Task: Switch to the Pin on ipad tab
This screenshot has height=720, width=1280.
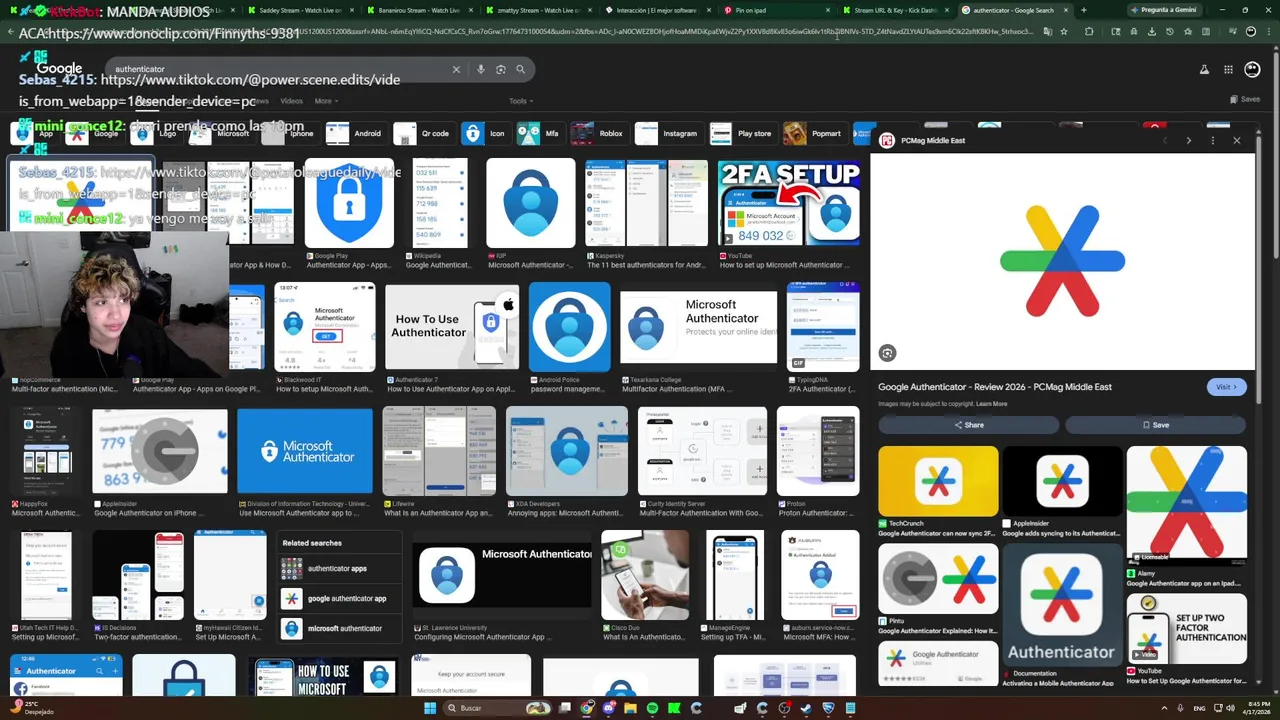Action: point(775,10)
